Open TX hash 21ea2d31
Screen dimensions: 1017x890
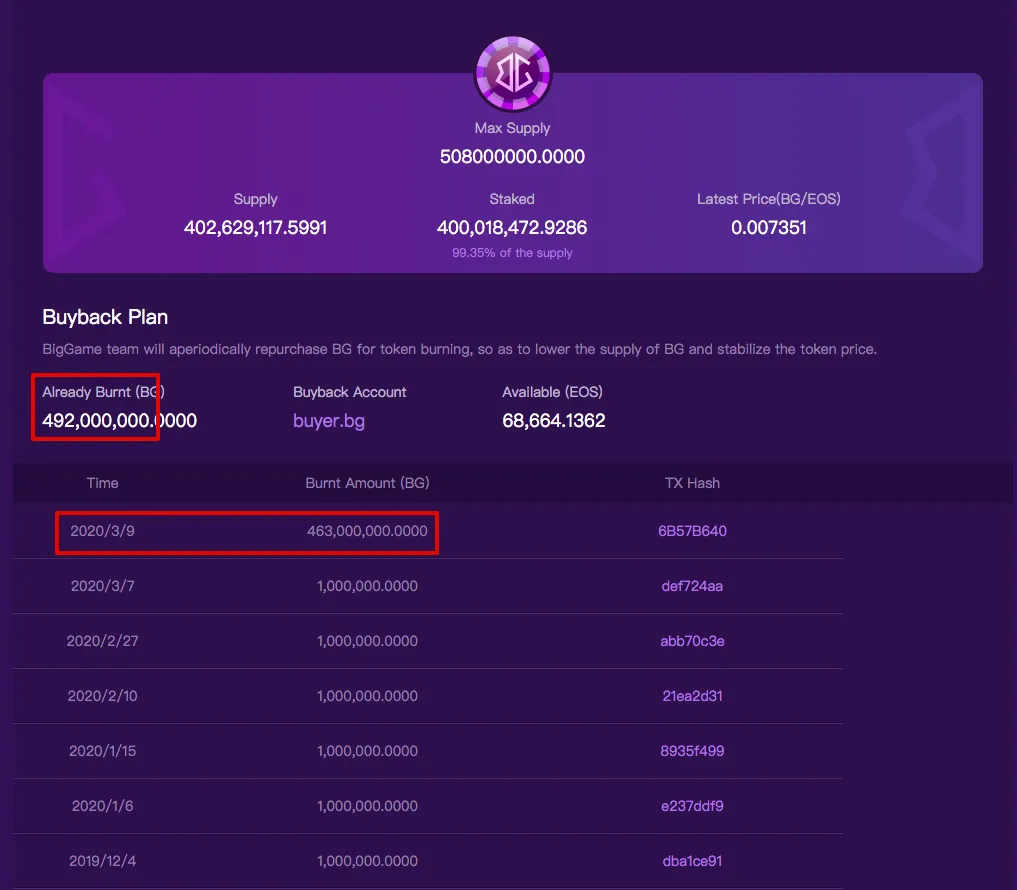click(x=692, y=696)
